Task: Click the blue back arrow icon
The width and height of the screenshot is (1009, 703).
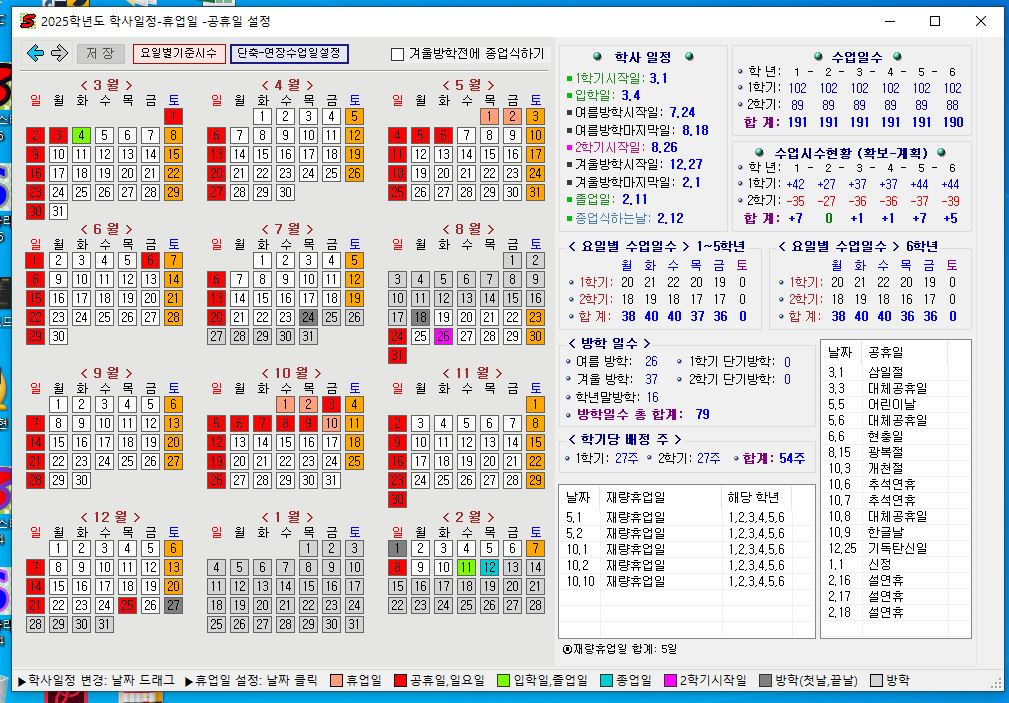Action: click(35, 53)
